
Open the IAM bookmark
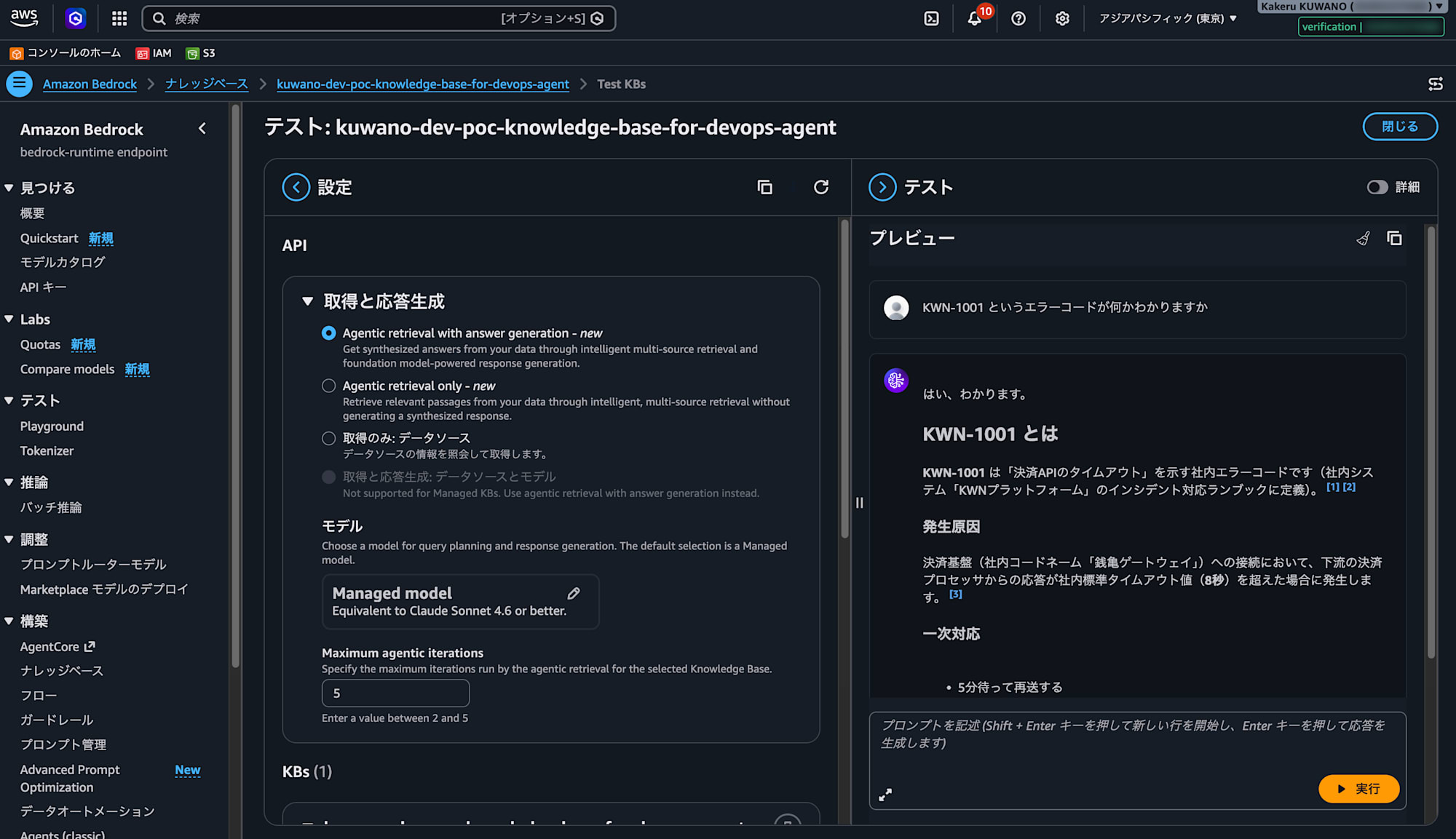[154, 53]
